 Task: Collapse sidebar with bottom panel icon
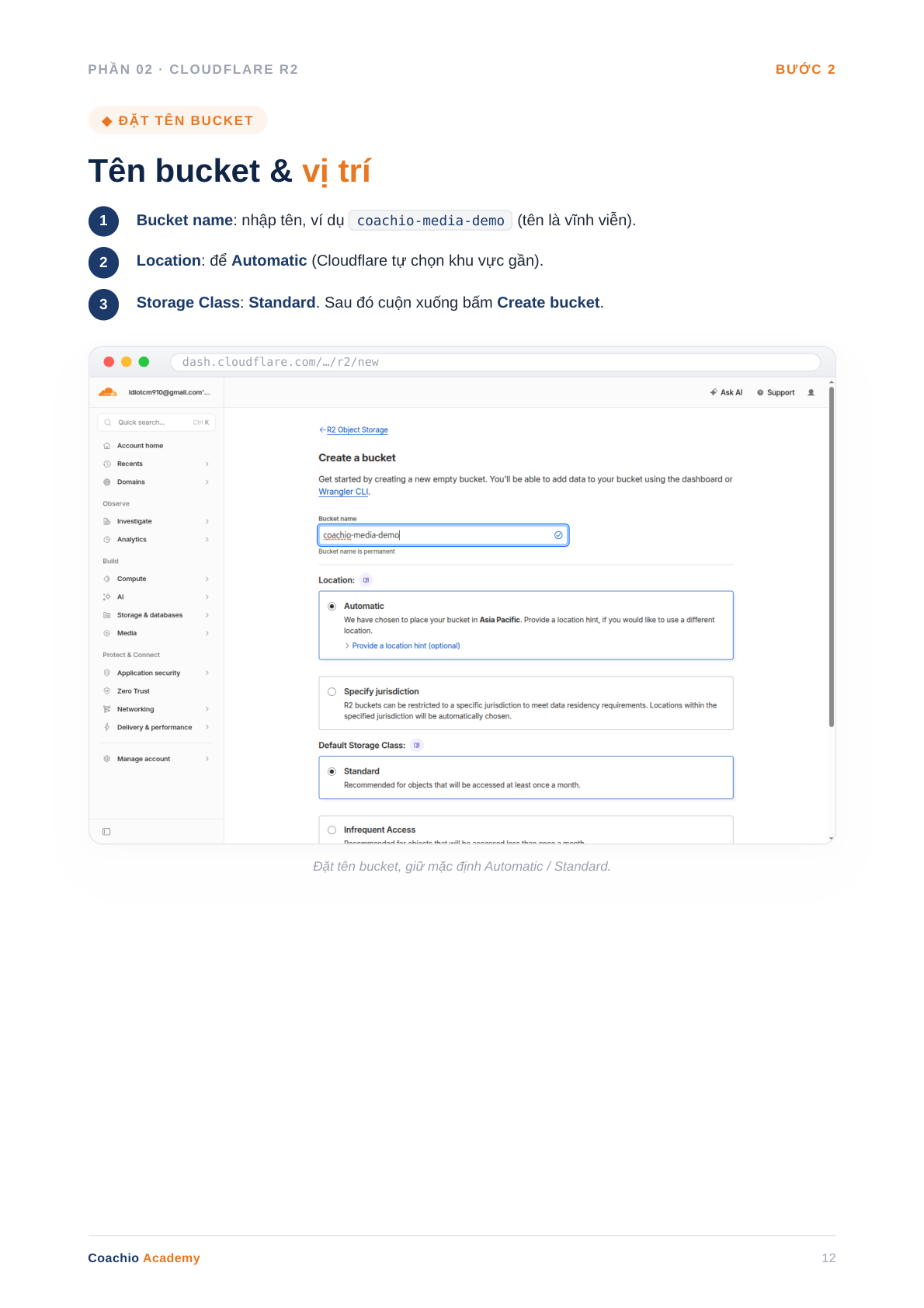tap(107, 832)
